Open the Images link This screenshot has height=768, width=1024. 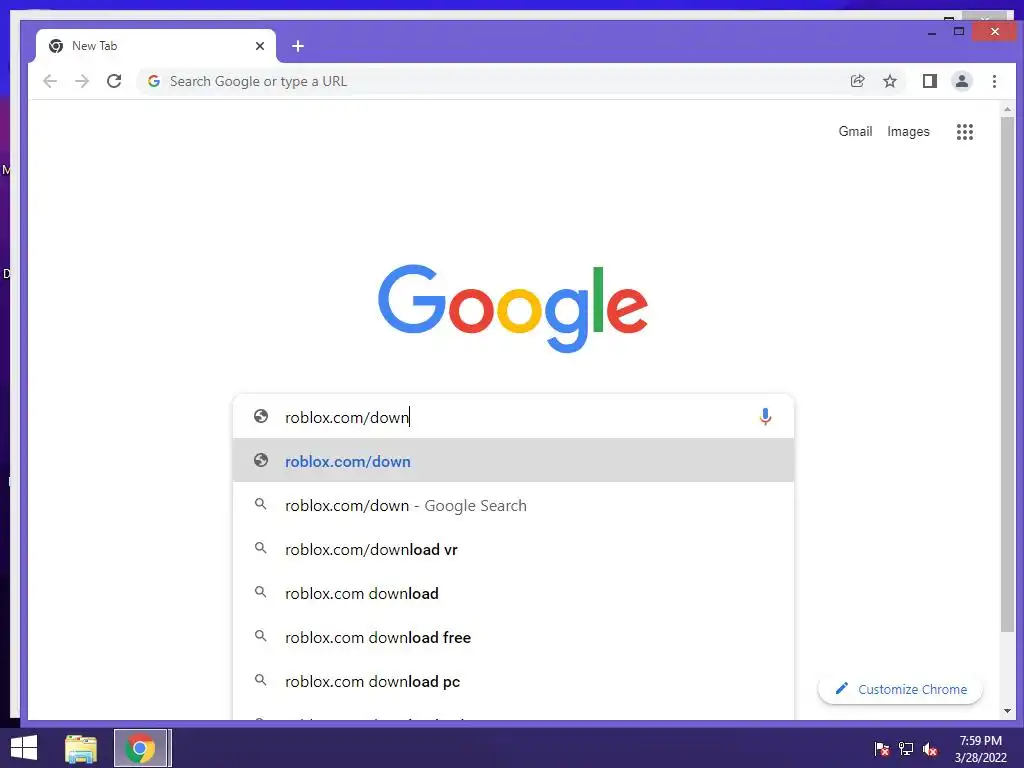[908, 131]
